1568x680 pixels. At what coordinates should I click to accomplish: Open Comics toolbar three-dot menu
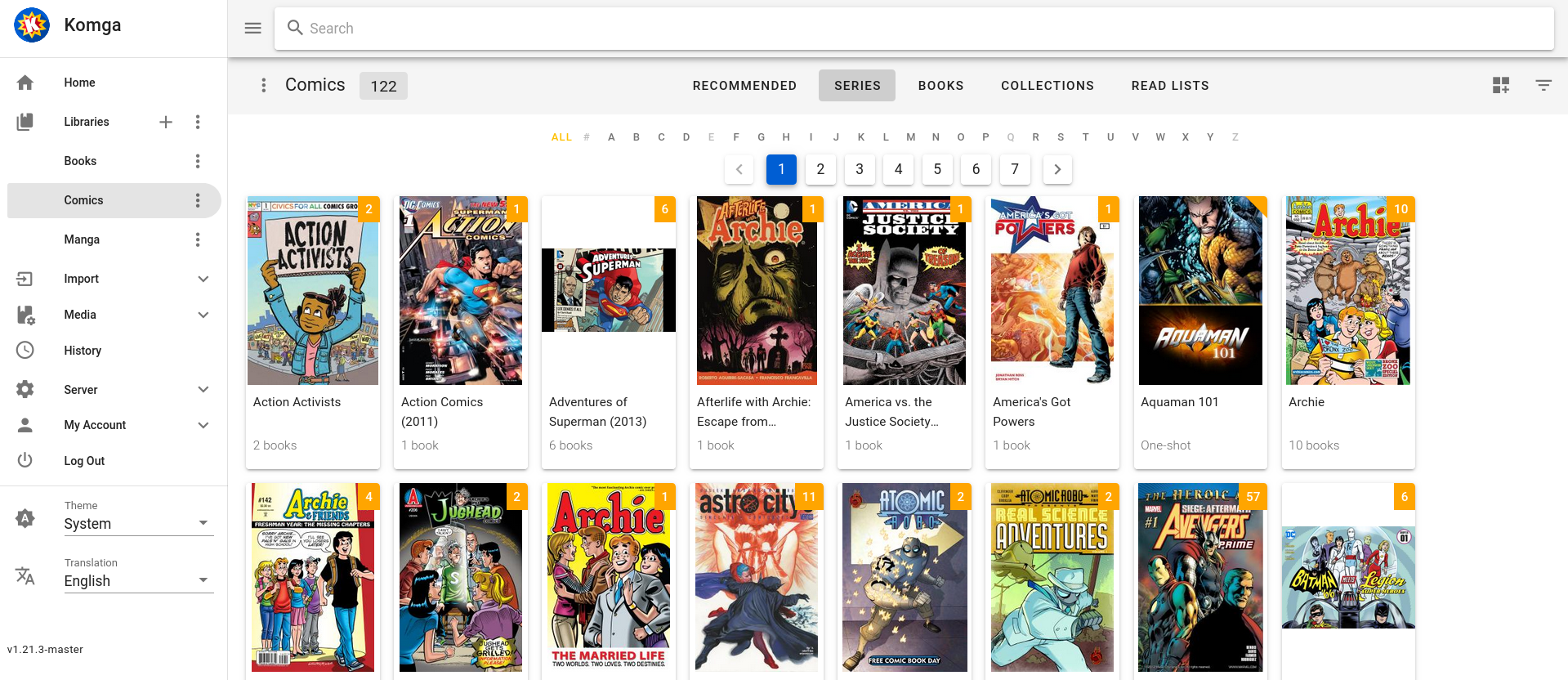263,85
